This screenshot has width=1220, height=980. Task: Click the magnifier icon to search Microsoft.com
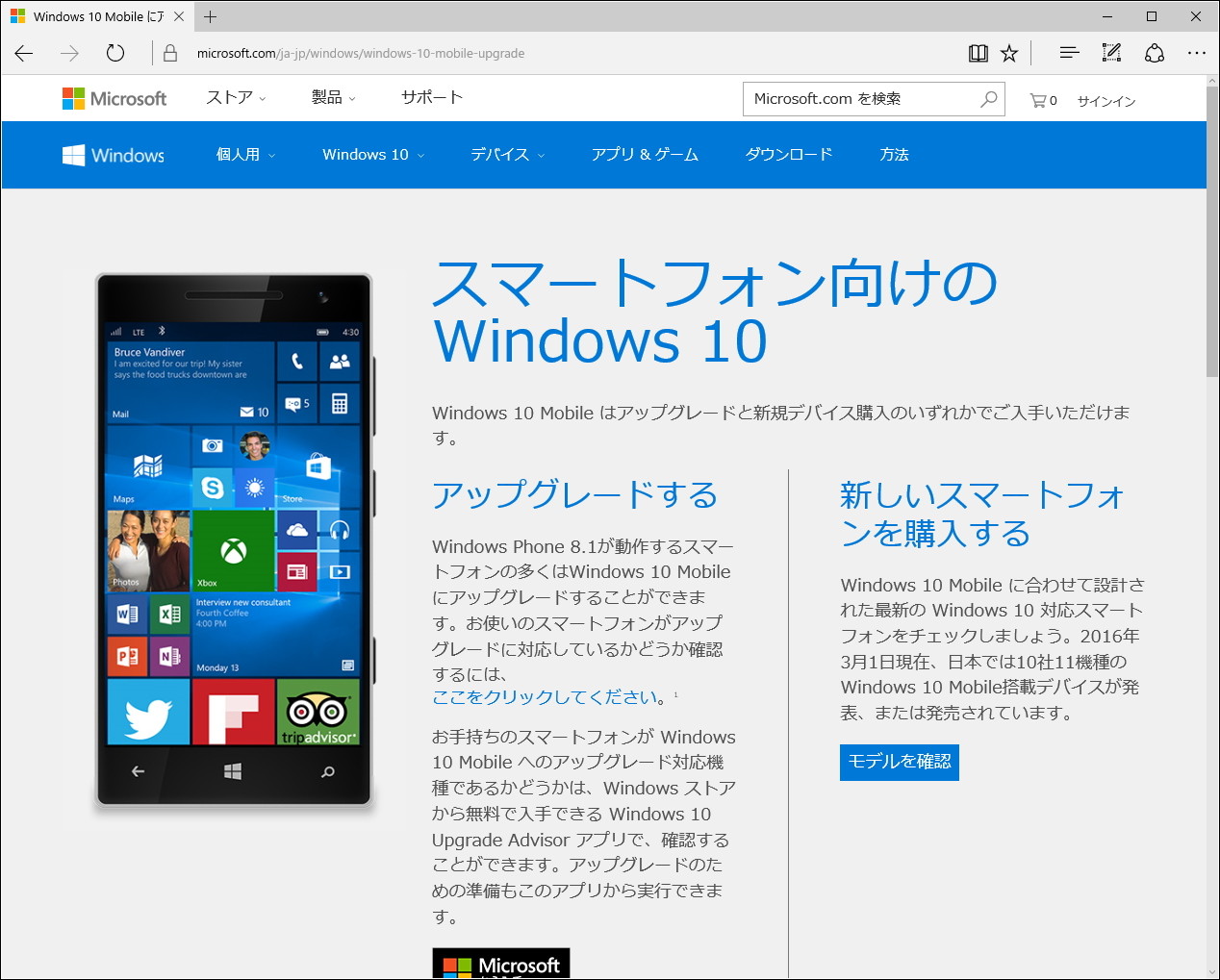(x=988, y=98)
